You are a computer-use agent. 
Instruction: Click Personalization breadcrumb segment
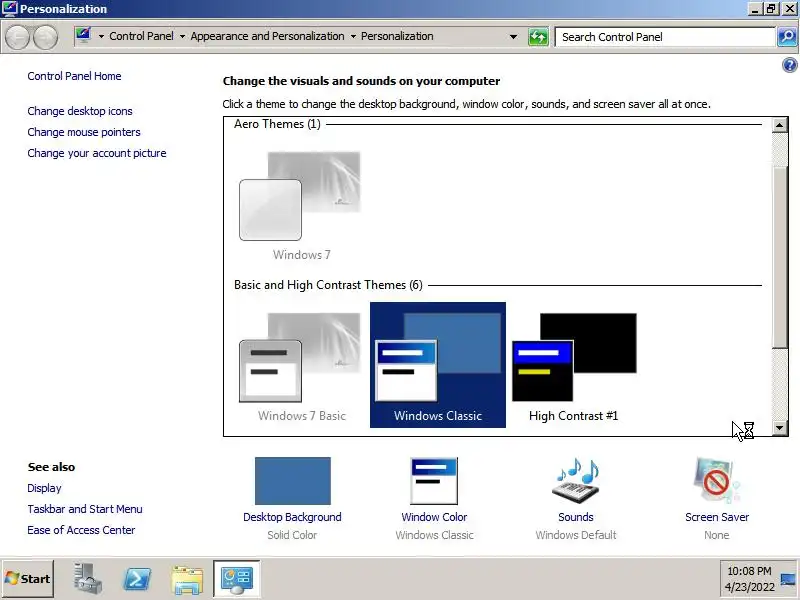[397, 36]
